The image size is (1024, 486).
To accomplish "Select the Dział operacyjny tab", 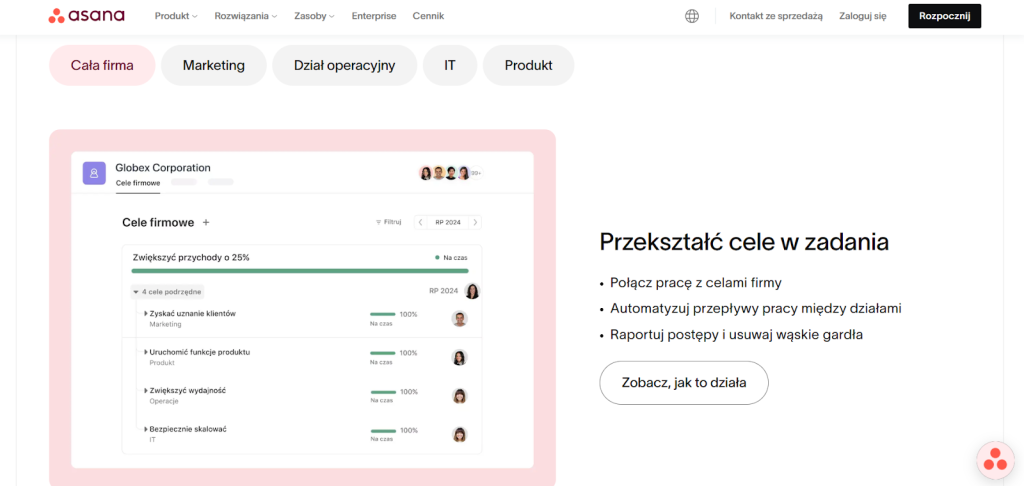I will (x=344, y=65).
